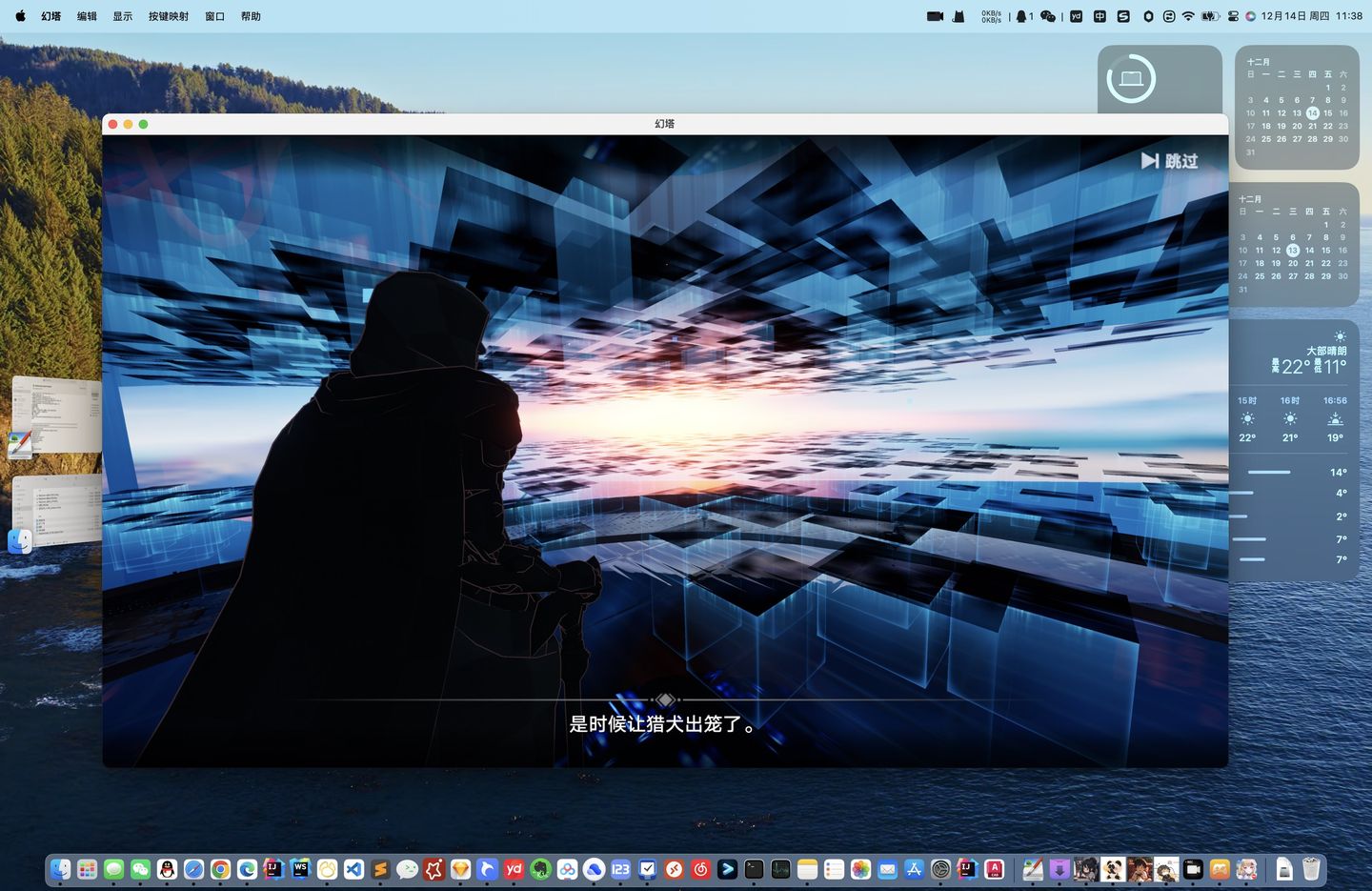The image size is (1372, 891).
Task: Activate Siri from the menu bar
Action: 1250,16
